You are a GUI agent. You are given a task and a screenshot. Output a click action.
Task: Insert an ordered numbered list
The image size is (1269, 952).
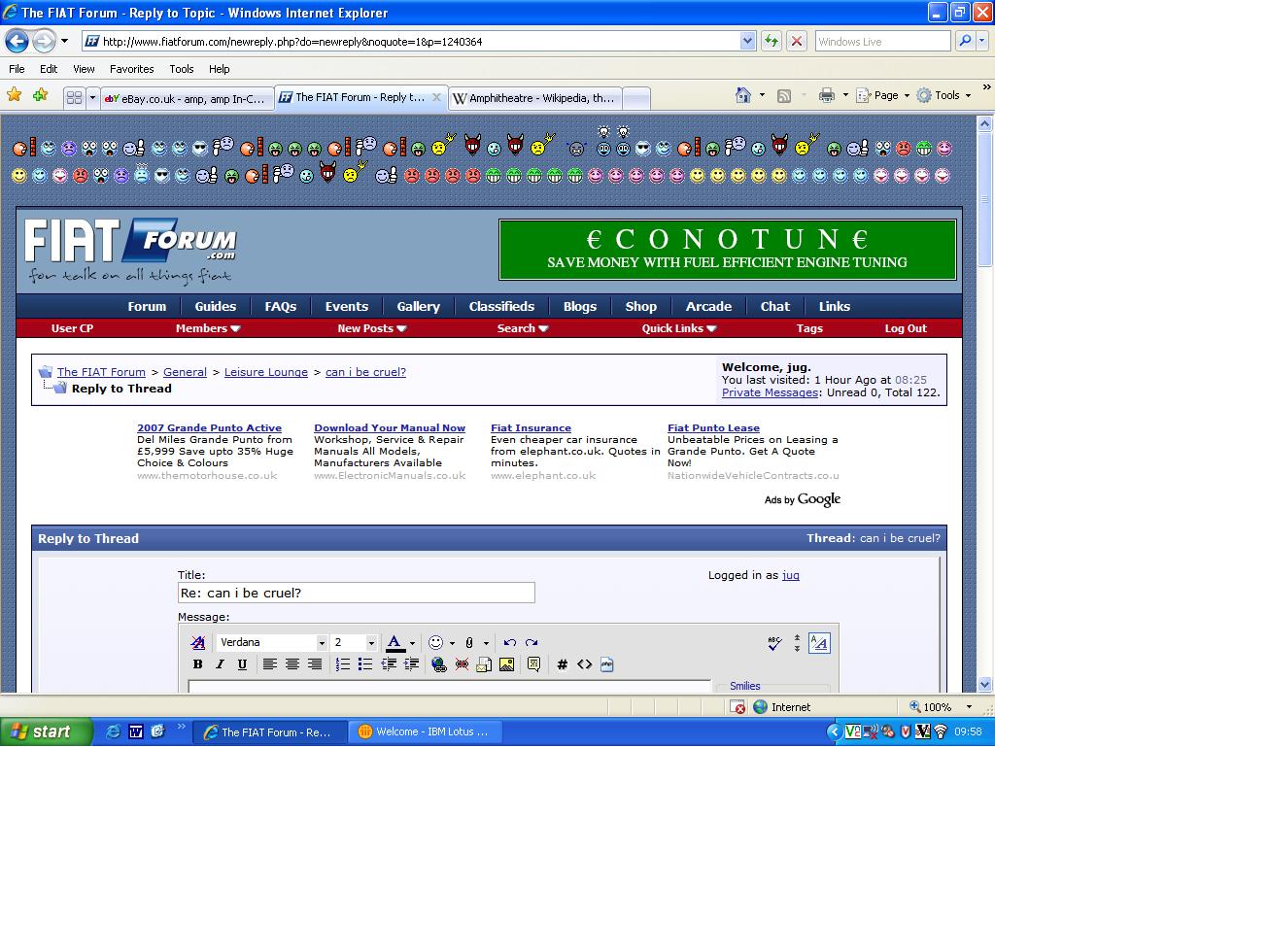[343, 664]
